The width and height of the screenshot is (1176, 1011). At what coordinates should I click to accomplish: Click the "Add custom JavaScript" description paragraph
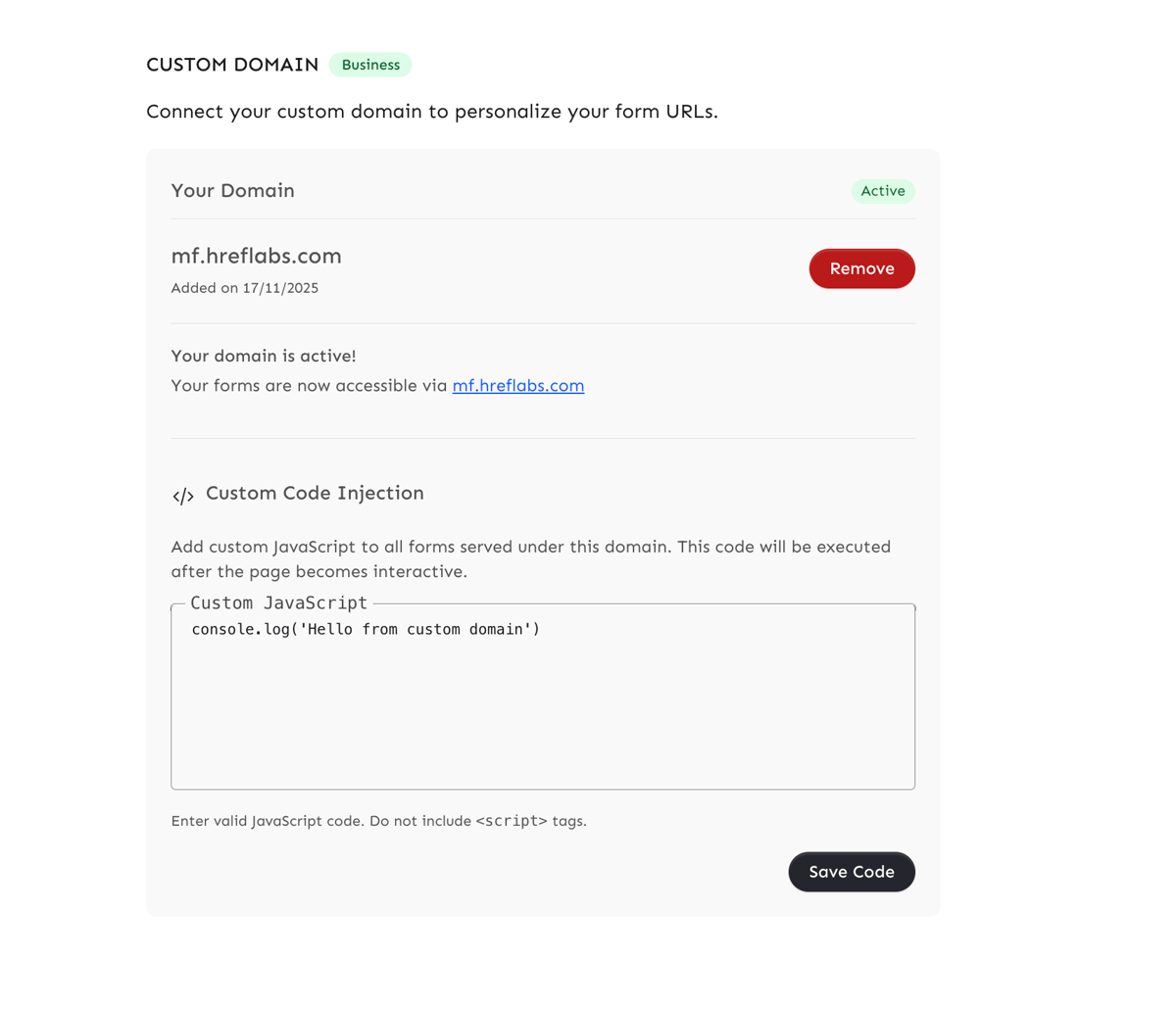530,558
